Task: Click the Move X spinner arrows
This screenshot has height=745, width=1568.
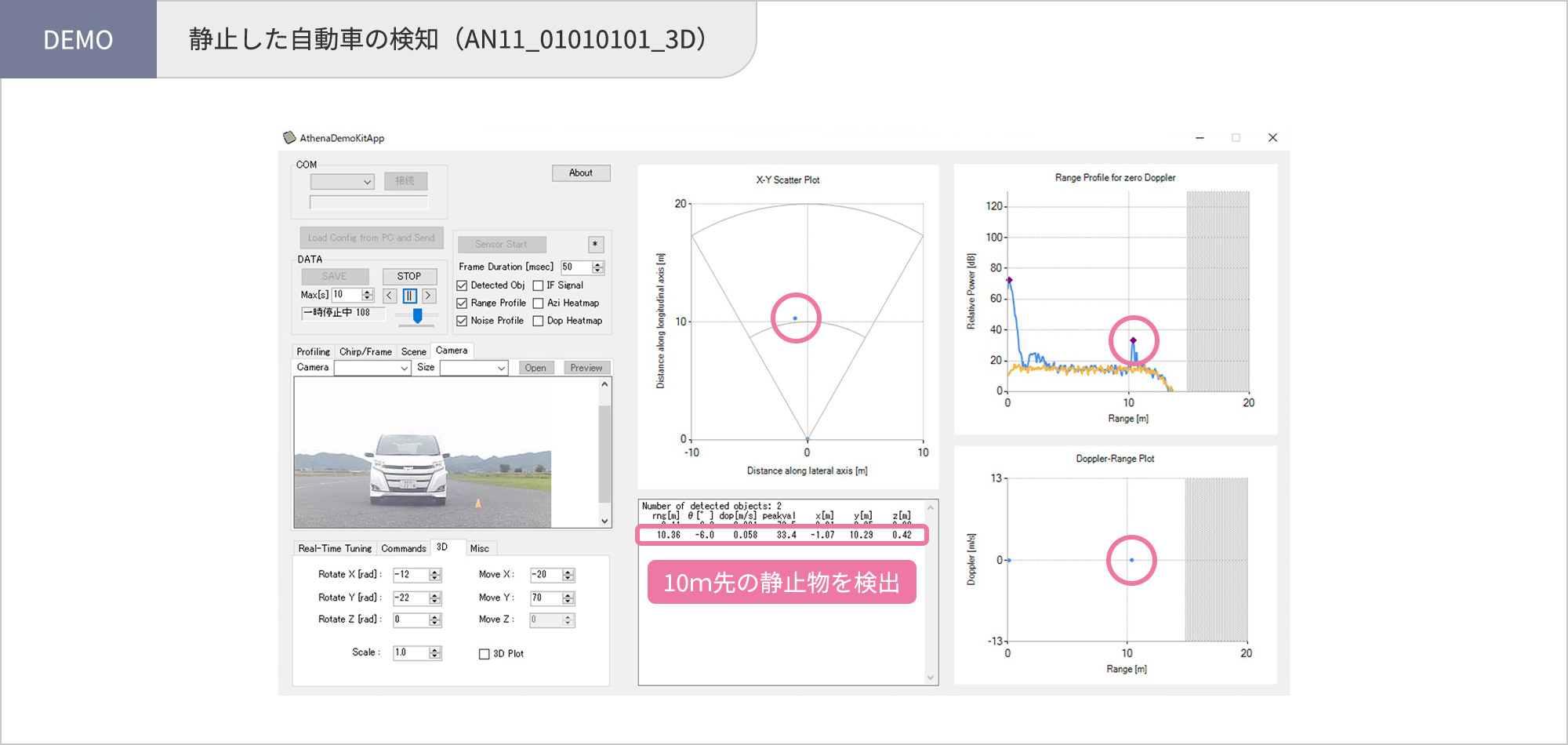Action: point(568,575)
